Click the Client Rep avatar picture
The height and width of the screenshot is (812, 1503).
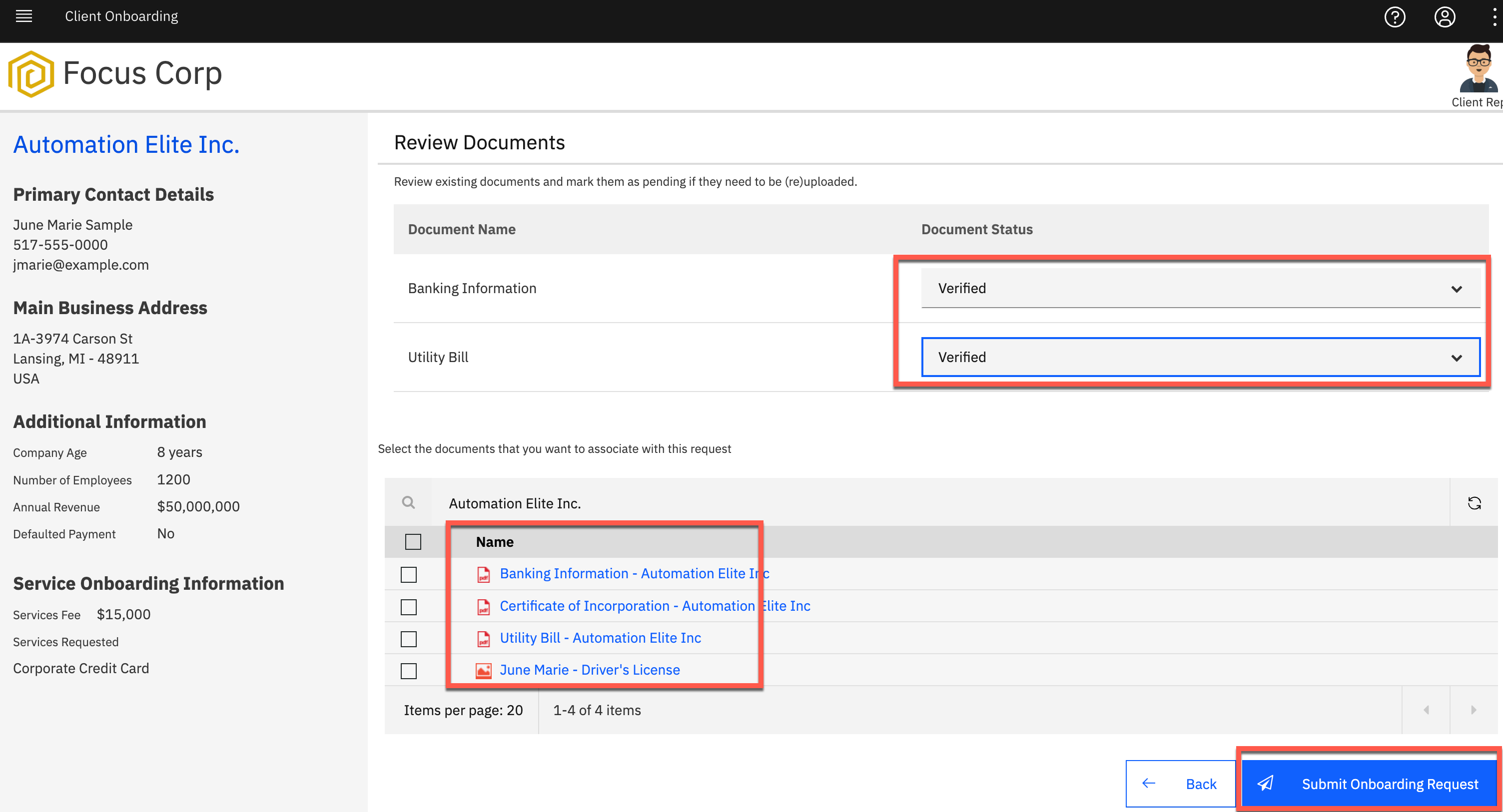pyautogui.click(x=1478, y=69)
